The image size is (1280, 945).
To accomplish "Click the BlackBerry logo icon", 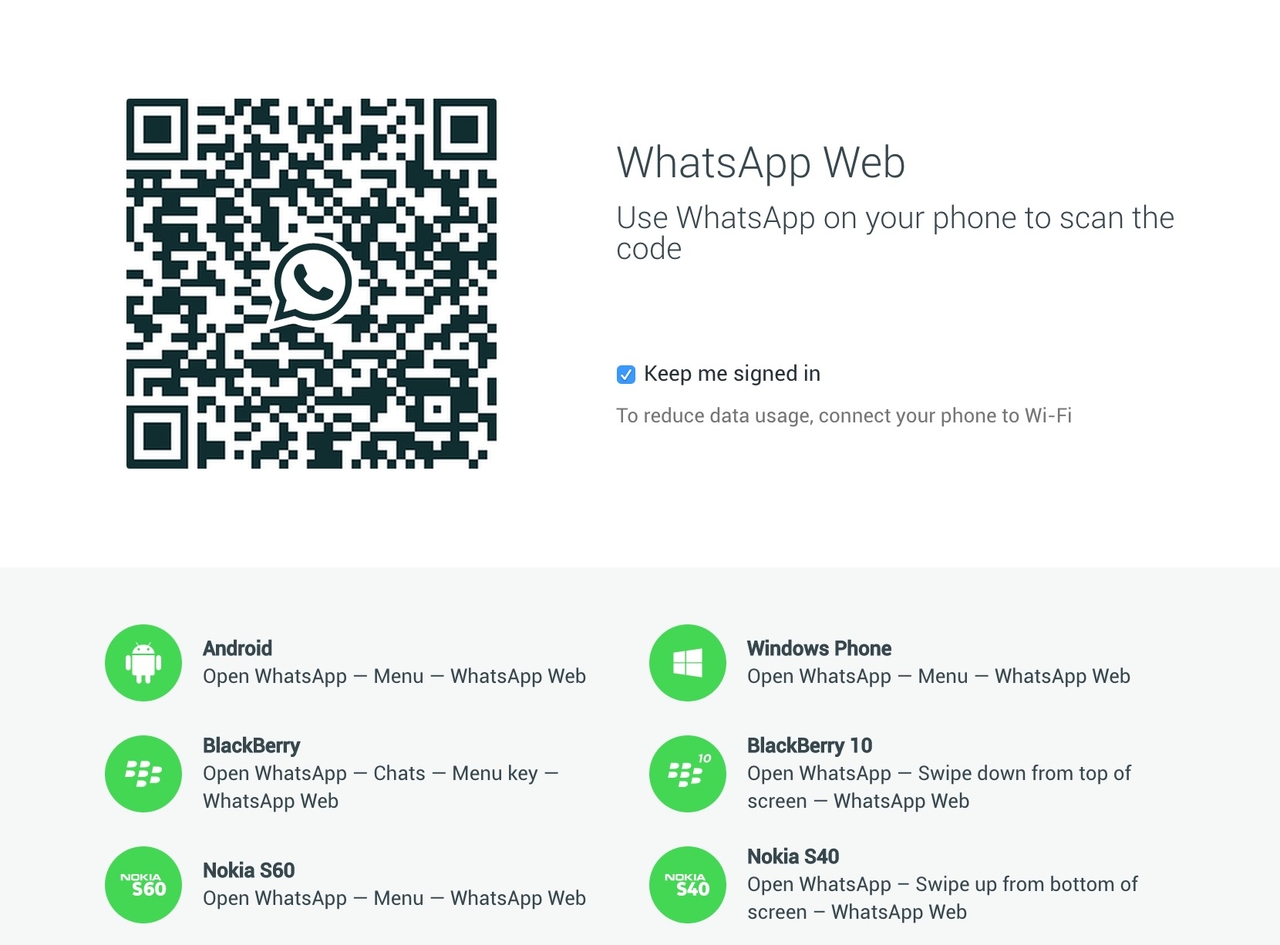I will [x=143, y=774].
